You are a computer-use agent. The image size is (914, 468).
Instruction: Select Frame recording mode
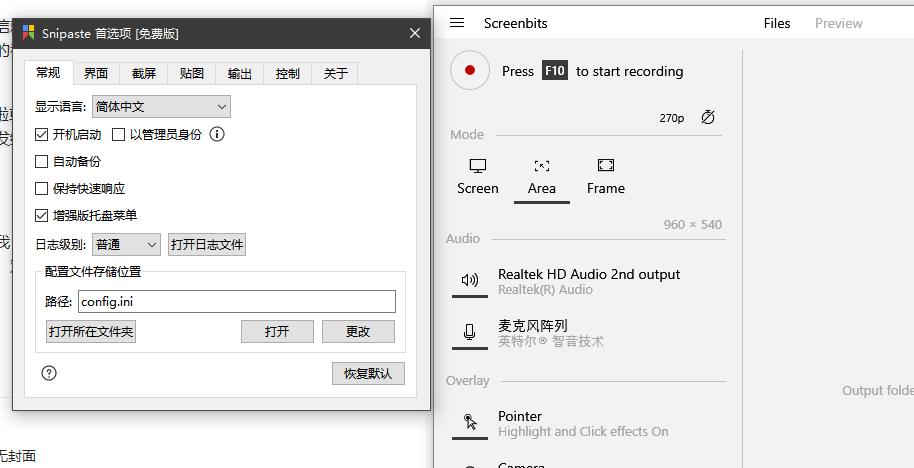(606, 177)
